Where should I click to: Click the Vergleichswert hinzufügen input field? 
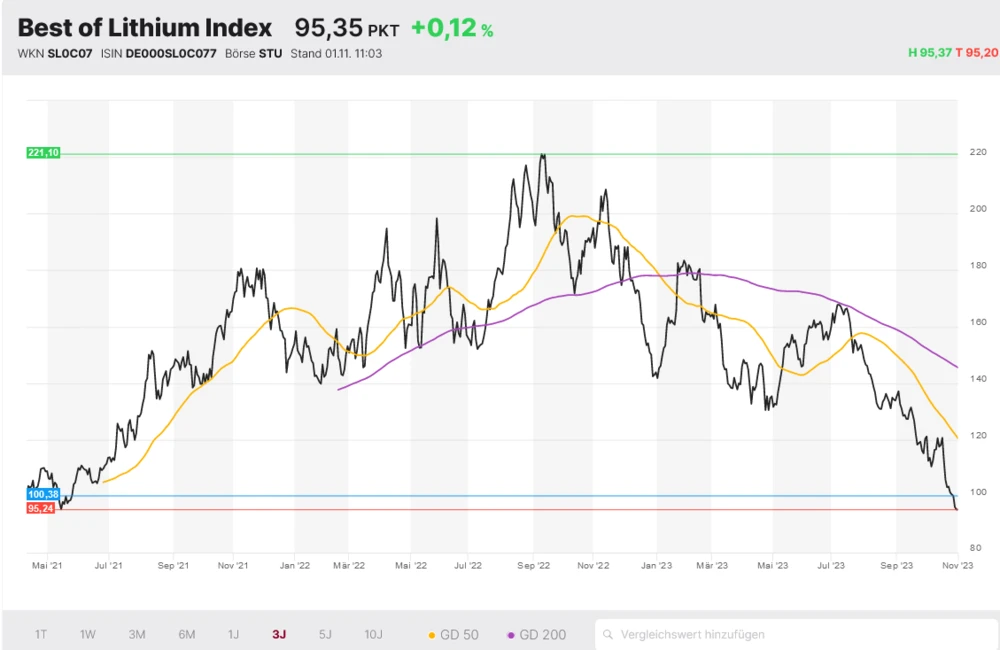[795, 634]
